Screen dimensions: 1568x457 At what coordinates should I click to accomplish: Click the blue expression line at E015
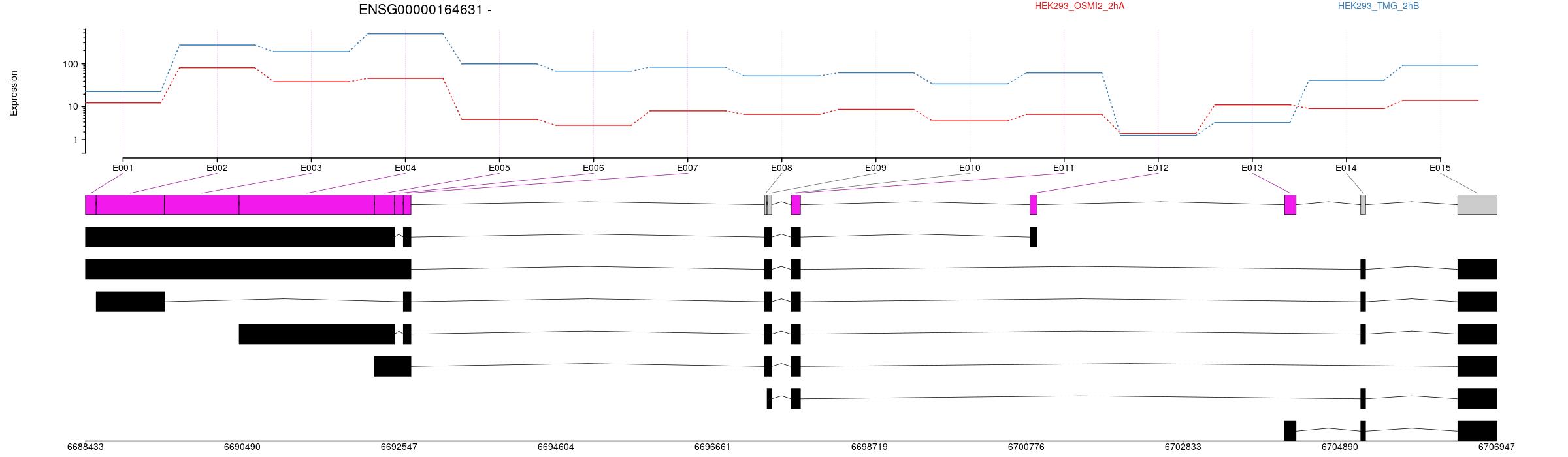click(x=1440, y=65)
